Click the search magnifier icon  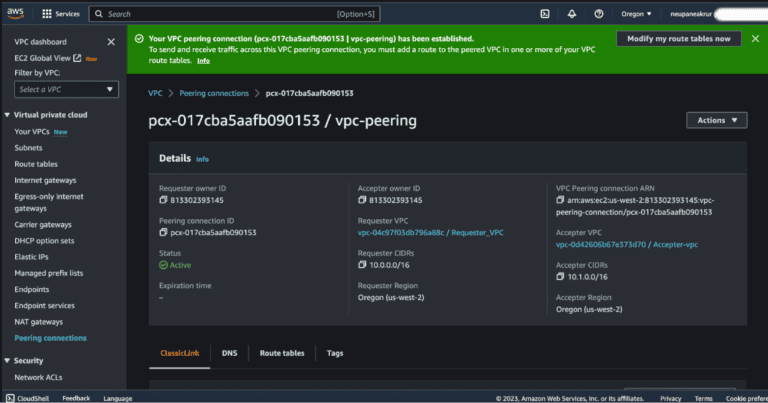[98, 14]
